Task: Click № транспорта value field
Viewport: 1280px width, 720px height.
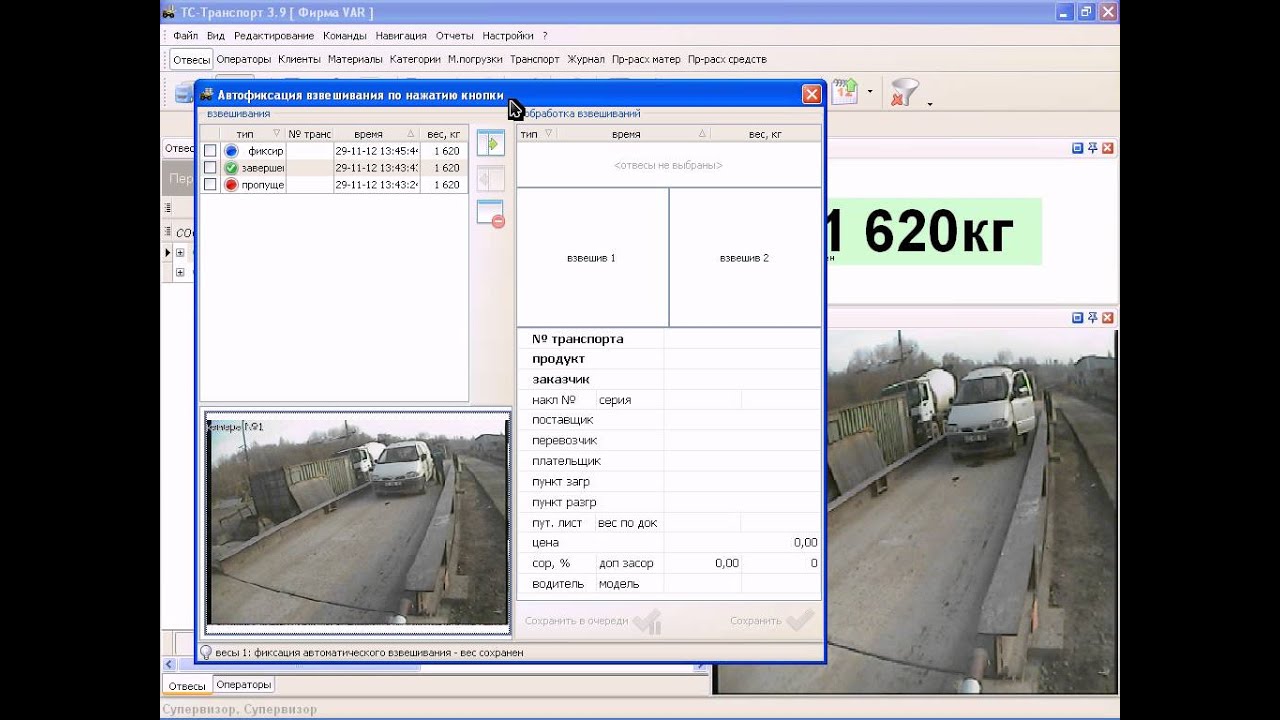Action: [741, 339]
